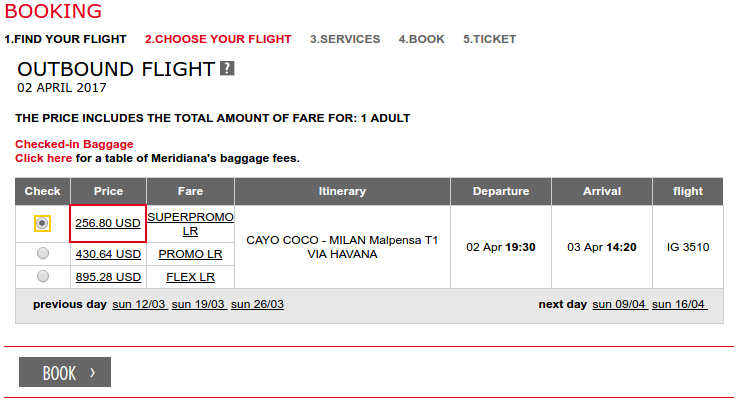741x407 pixels.
Task: Switch date to sun 12/03
Action: coord(139,304)
